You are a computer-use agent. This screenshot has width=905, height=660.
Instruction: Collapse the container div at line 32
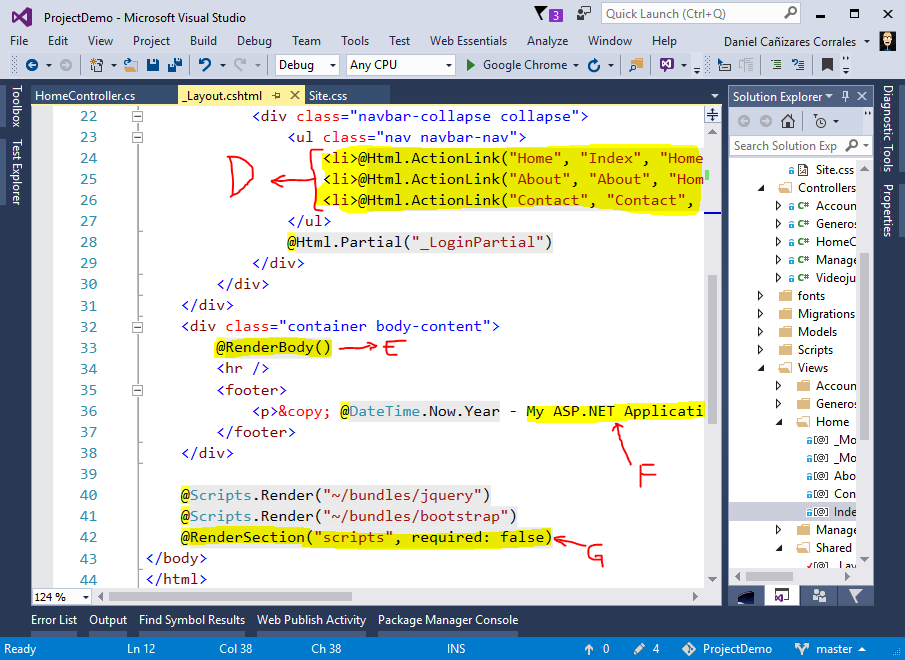coord(137,327)
